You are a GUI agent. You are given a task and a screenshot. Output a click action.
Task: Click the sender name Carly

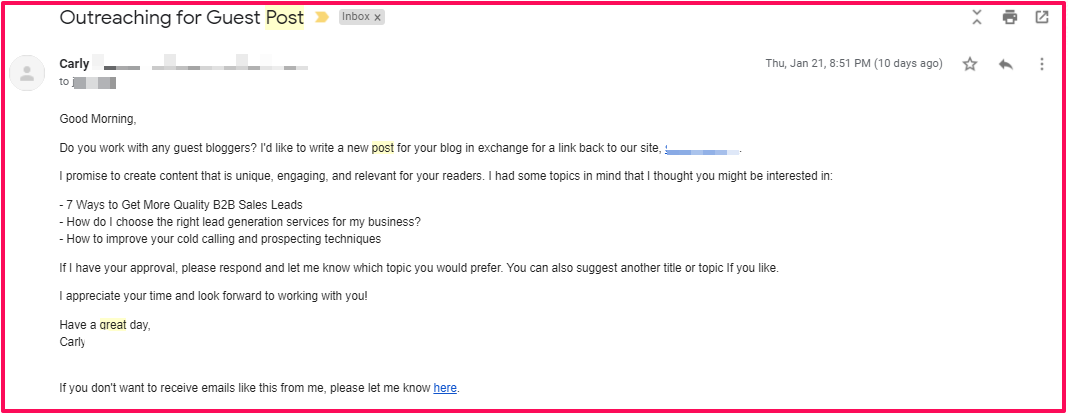click(75, 64)
